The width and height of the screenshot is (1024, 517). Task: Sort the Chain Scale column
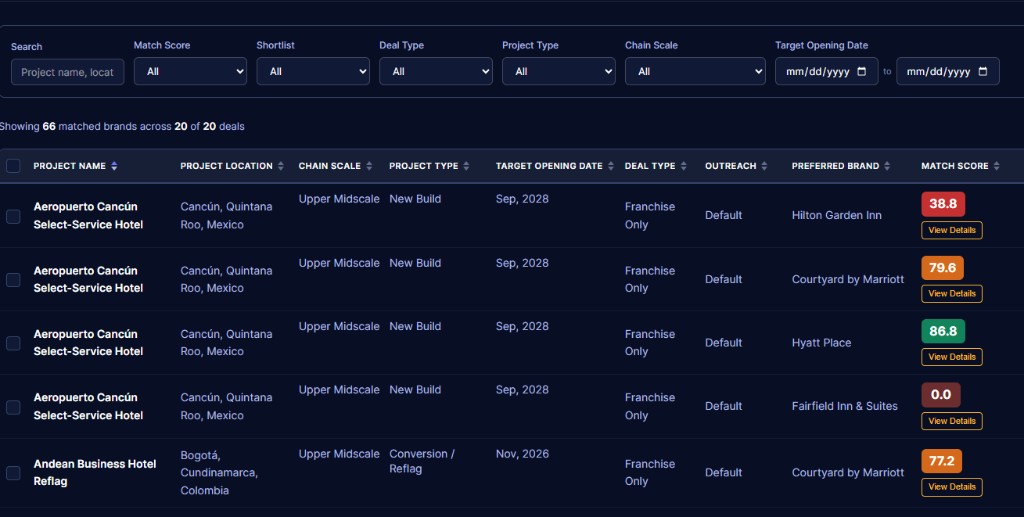369,166
